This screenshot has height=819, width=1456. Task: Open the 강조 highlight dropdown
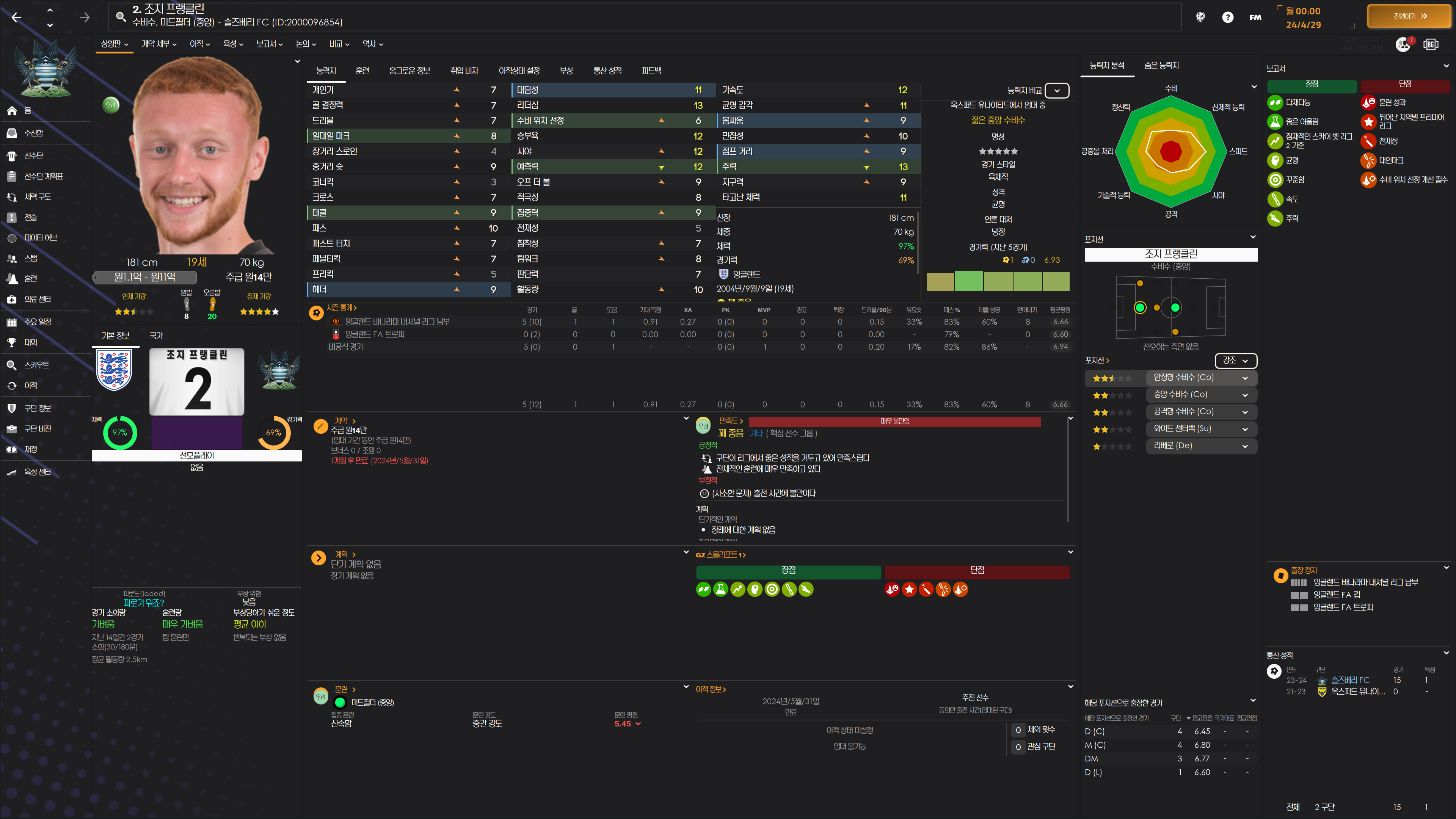coord(1235,361)
